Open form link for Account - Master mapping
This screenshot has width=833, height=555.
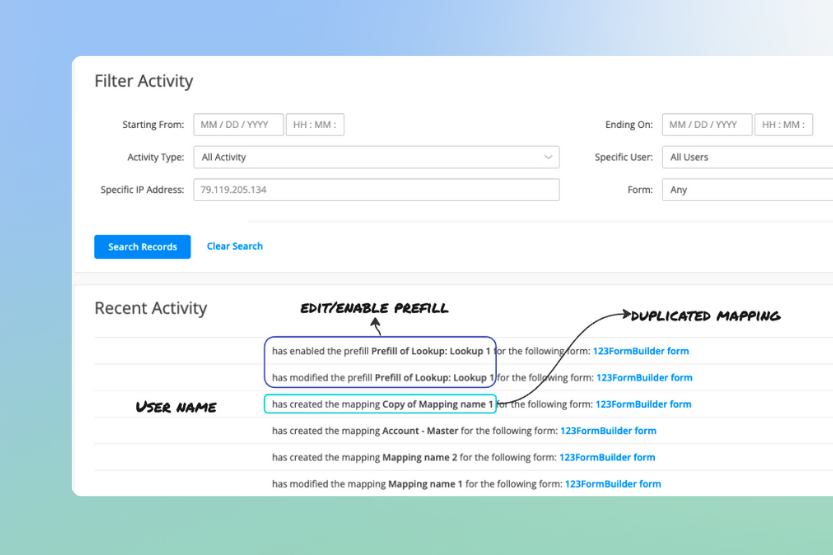(608, 431)
